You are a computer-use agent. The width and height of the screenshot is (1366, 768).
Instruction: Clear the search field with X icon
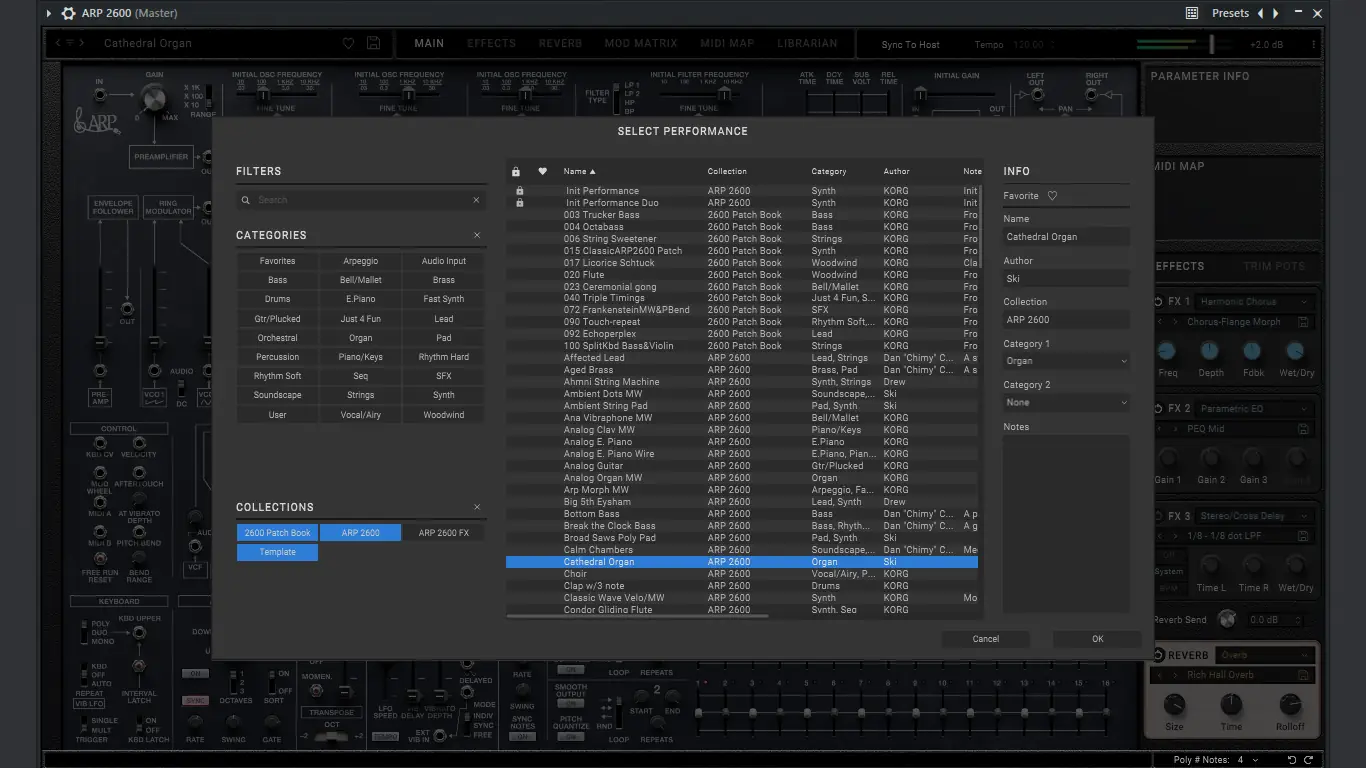click(476, 200)
